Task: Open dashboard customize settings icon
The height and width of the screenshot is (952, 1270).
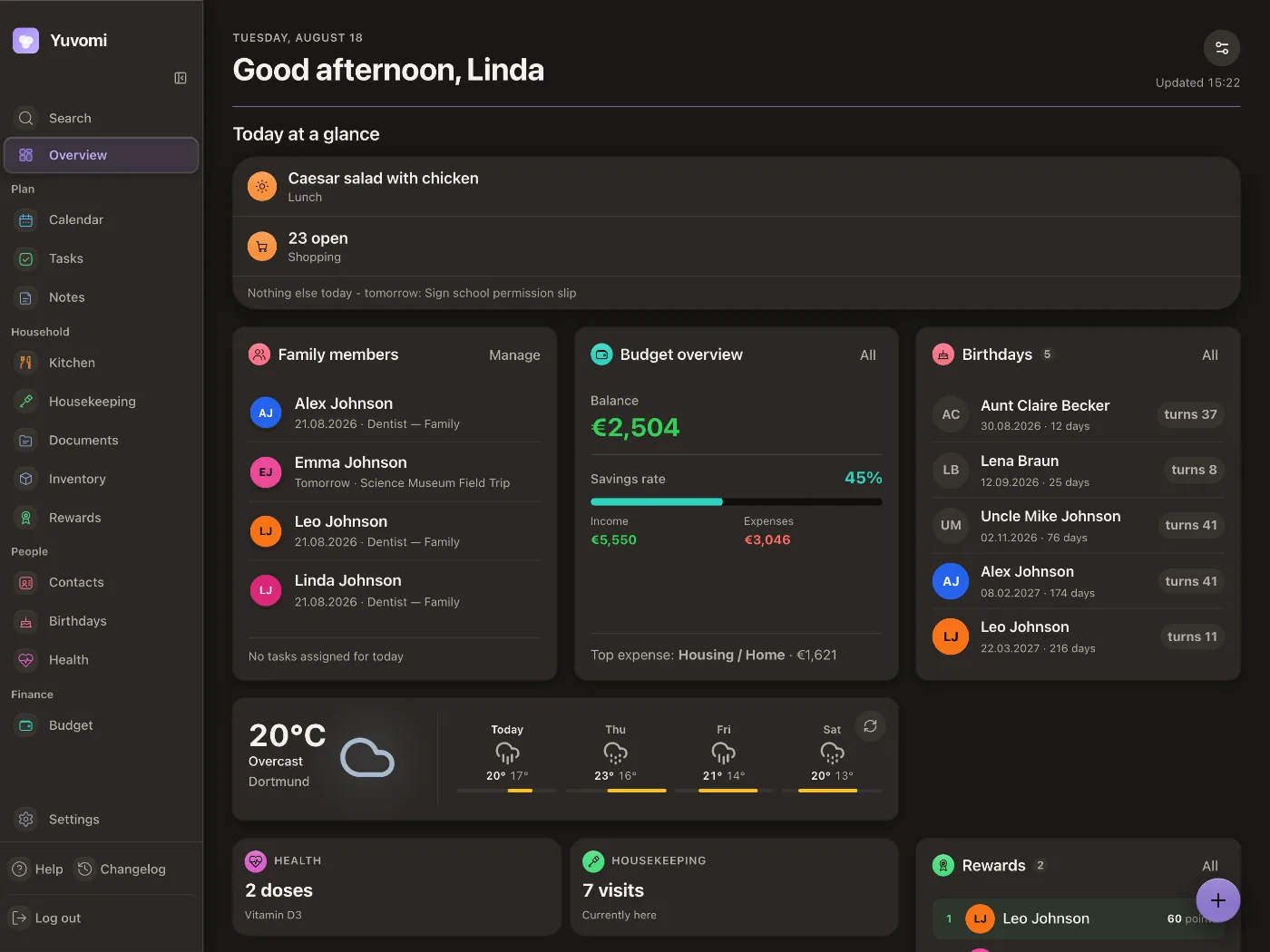Action: coord(1221,48)
